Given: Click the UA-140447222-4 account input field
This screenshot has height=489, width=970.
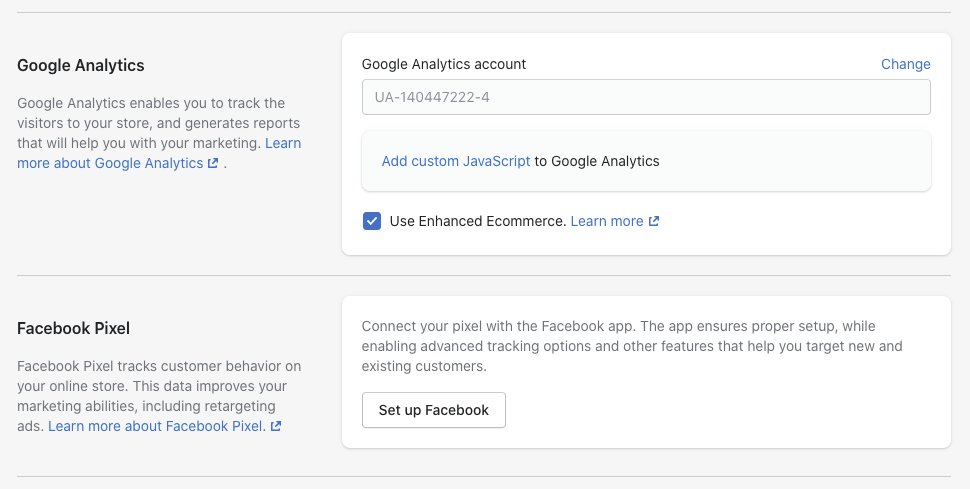Looking at the screenshot, I should point(645,98).
